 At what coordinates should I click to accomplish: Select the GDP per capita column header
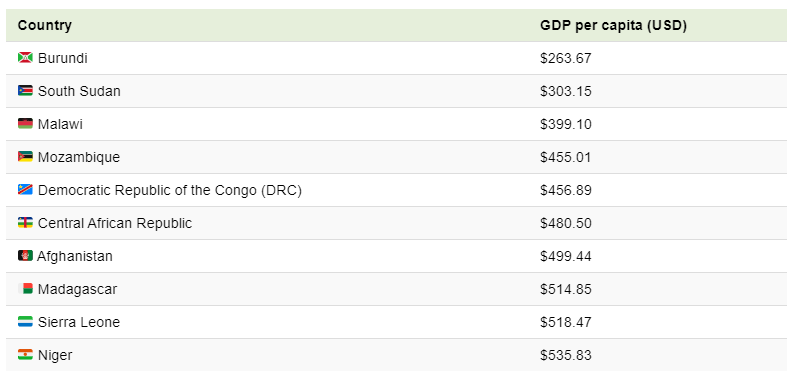(613, 25)
